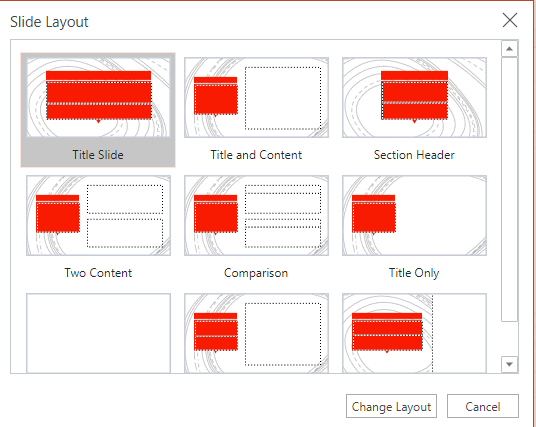This screenshot has height=427, width=536.
Task: Choose the Comparison layout thumbnail
Action: coord(256,215)
